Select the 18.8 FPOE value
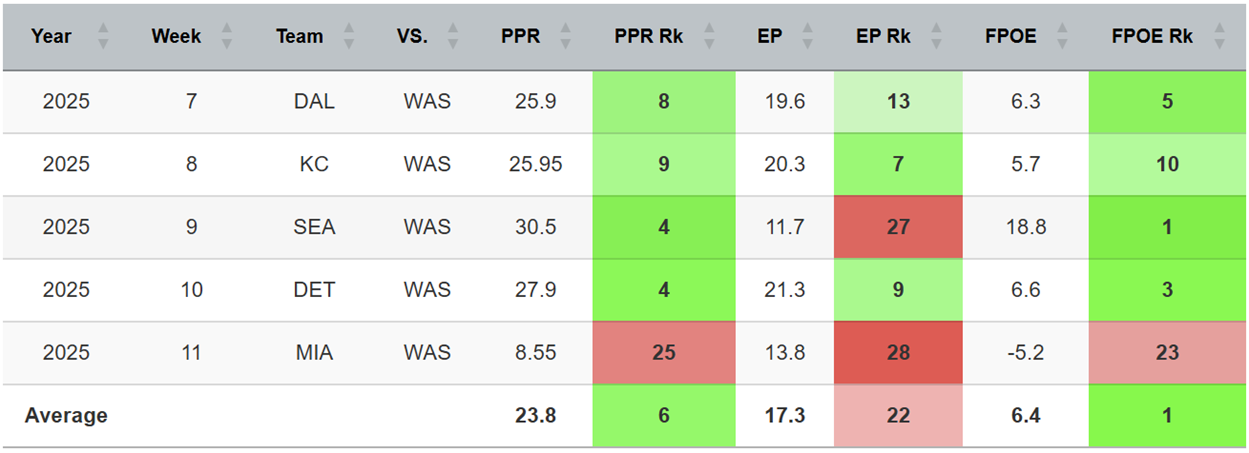 [x=1026, y=227]
